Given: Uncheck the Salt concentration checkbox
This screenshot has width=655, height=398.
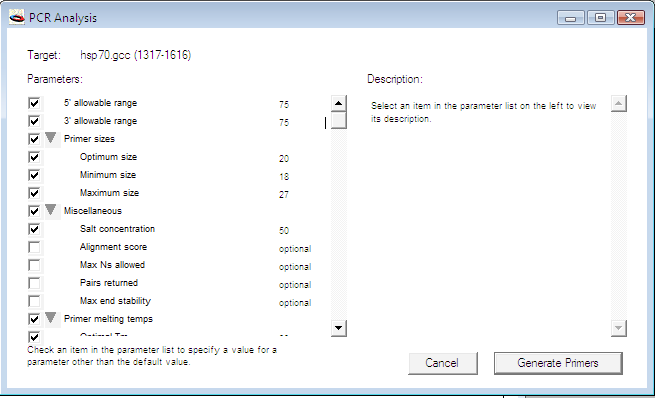Looking at the screenshot, I should (34, 229).
